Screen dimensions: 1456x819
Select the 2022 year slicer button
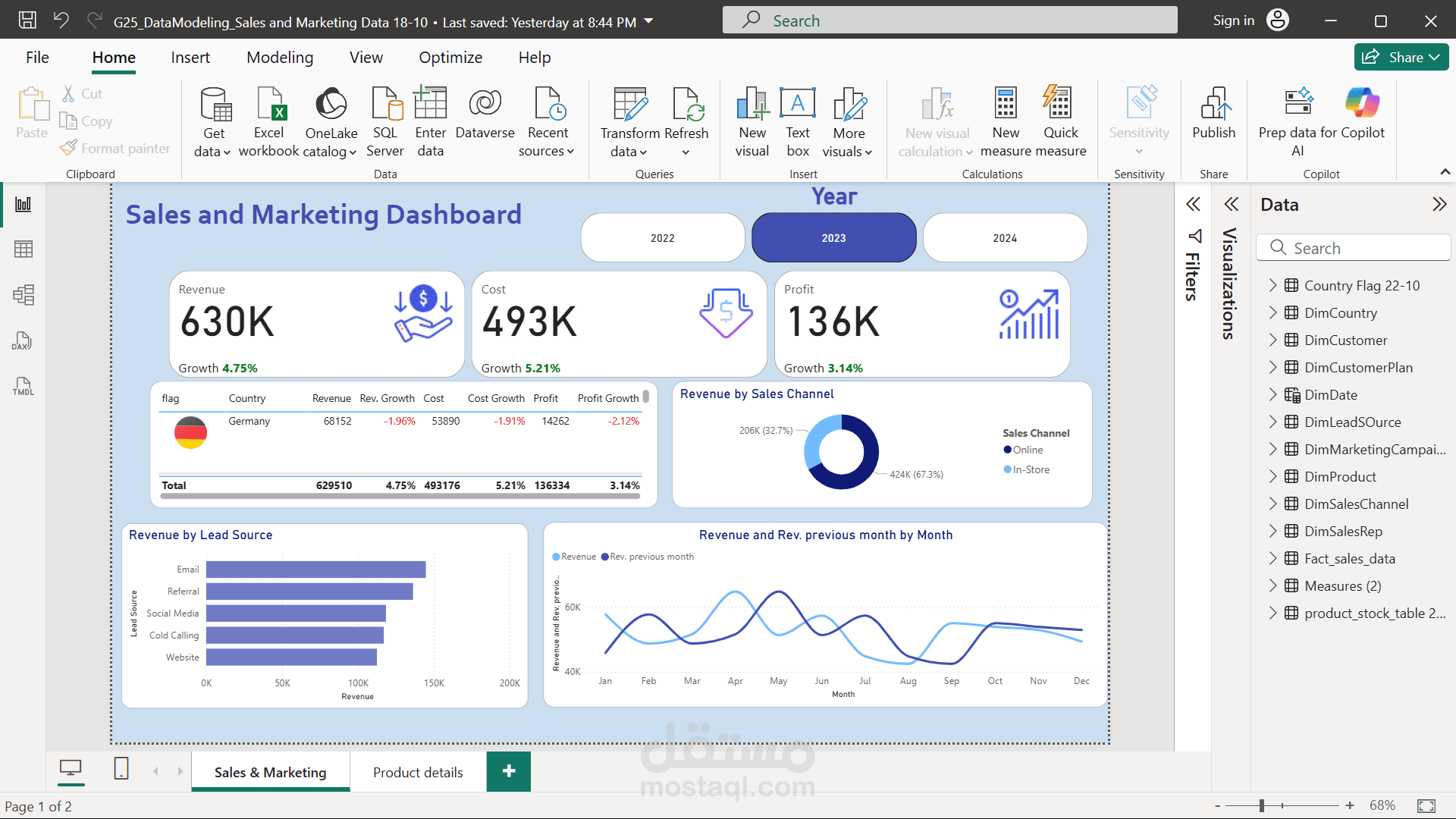point(663,238)
